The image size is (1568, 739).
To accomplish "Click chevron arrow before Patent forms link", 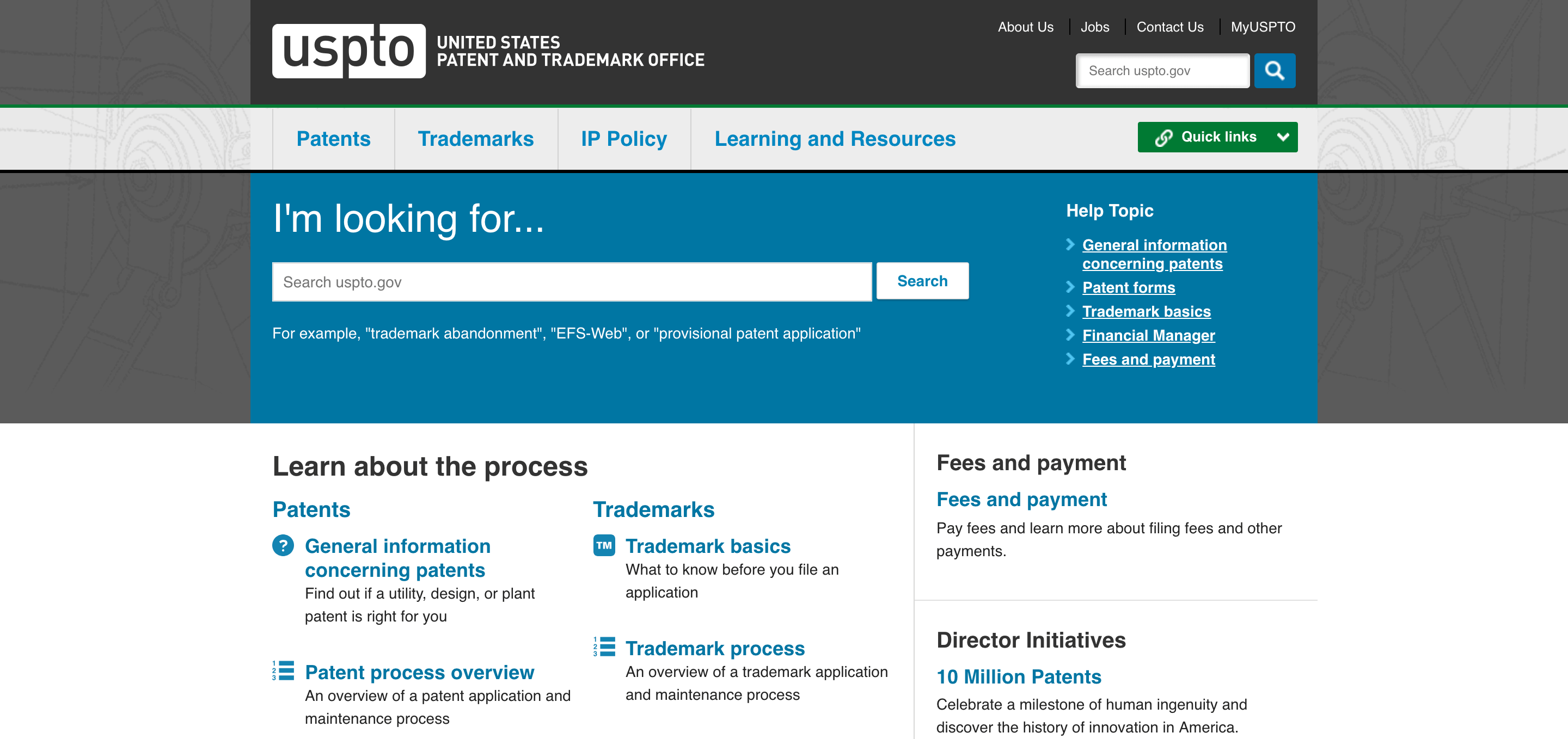I will click(x=1070, y=287).
